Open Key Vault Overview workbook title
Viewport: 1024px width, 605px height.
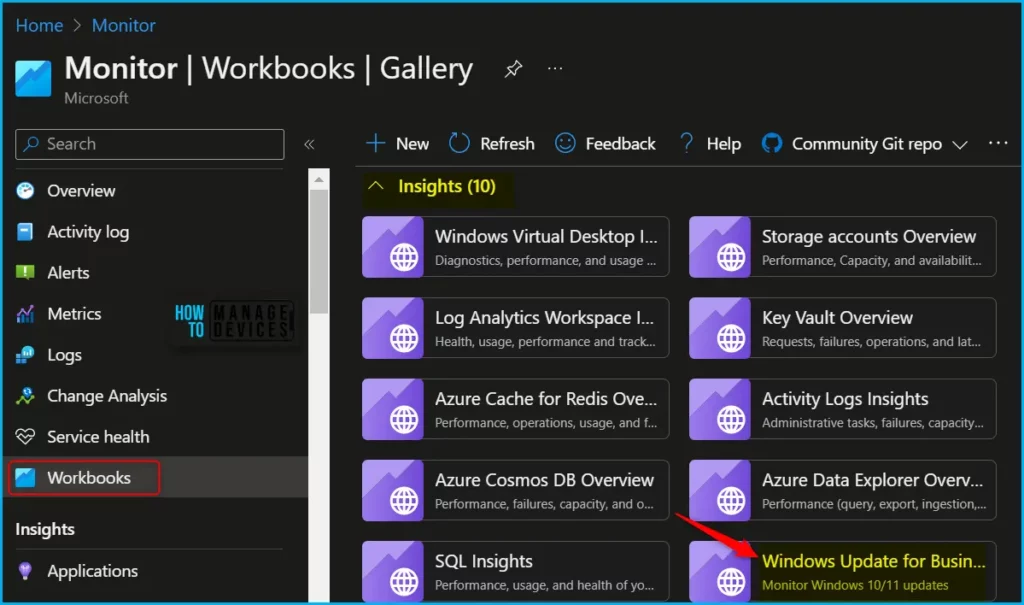point(837,318)
